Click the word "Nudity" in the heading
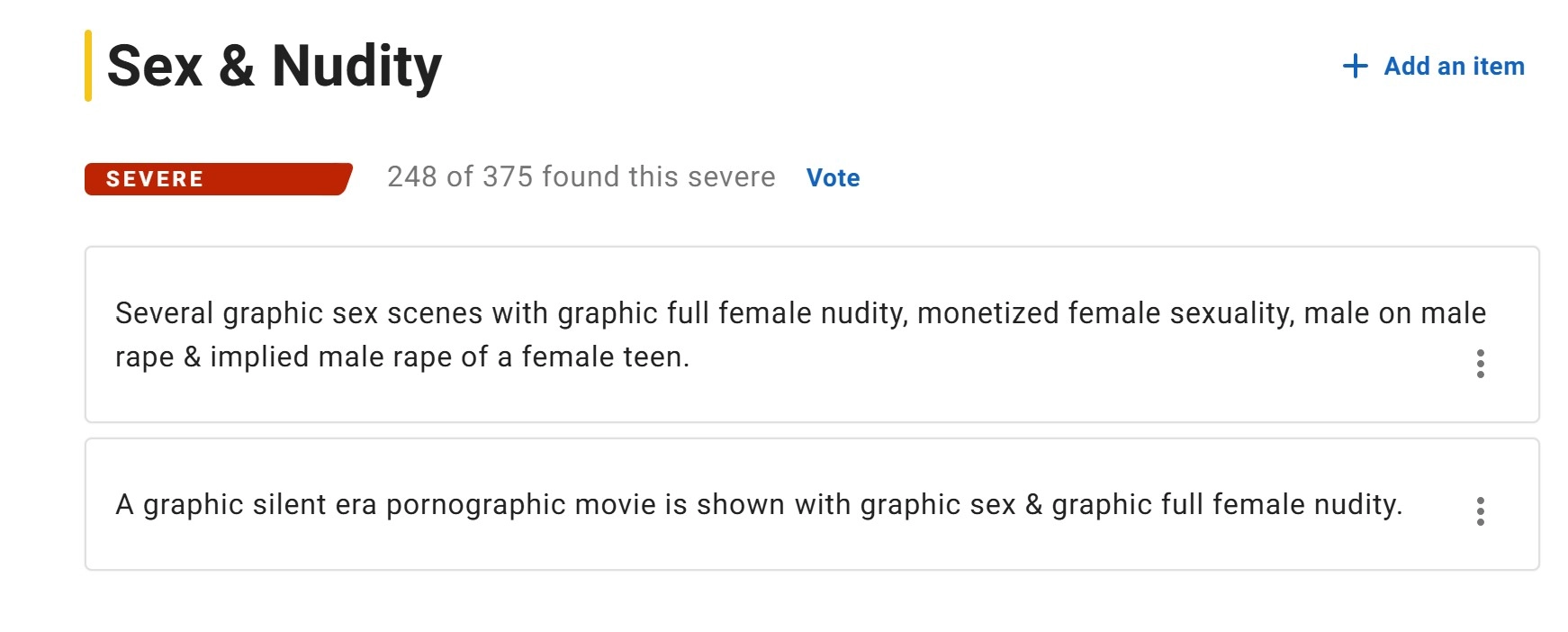1568x632 pixels. pyautogui.click(x=356, y=66)
